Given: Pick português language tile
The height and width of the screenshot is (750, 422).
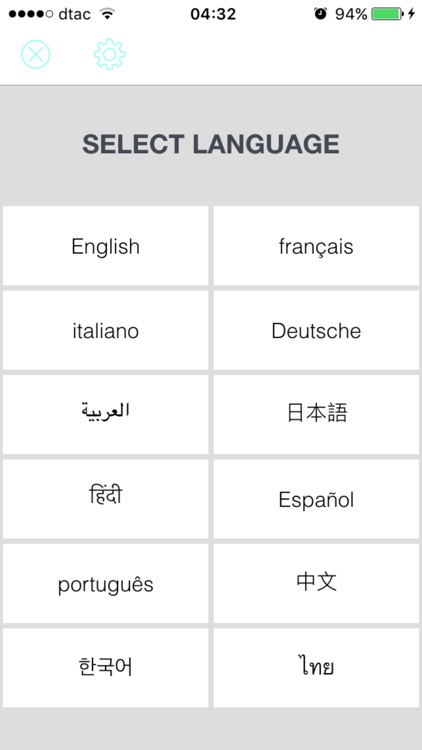Looking at the screenshot, I should pyautogui.click(x=106, y=583).
